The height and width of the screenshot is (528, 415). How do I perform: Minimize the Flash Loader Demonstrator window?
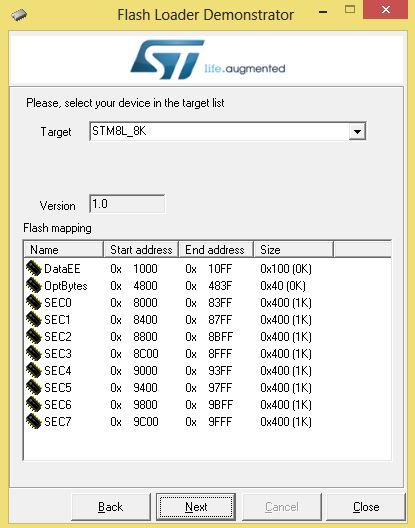323,11
